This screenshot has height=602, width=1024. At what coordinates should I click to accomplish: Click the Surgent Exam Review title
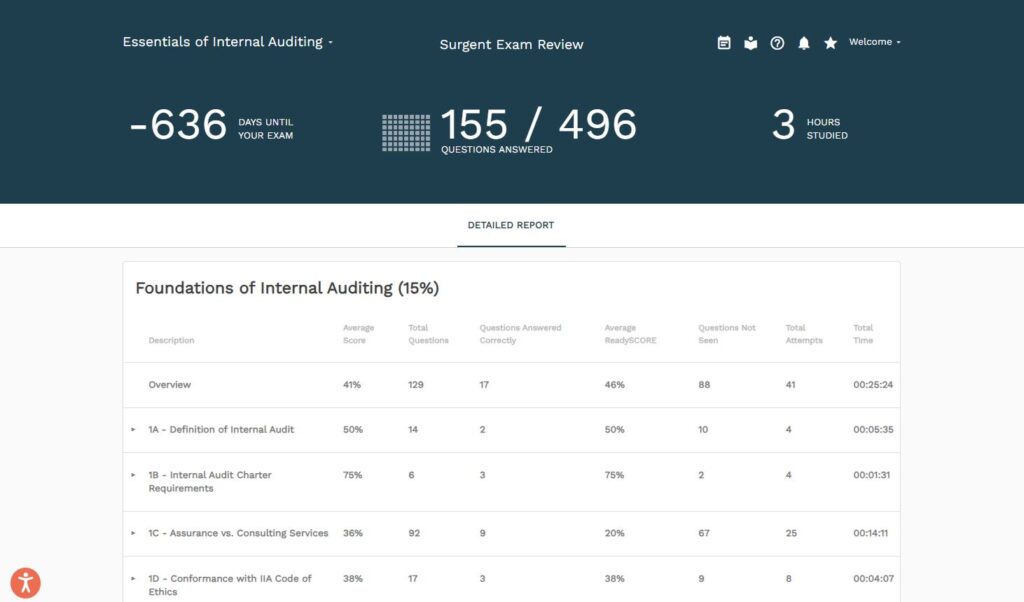(x=511, y=44)
